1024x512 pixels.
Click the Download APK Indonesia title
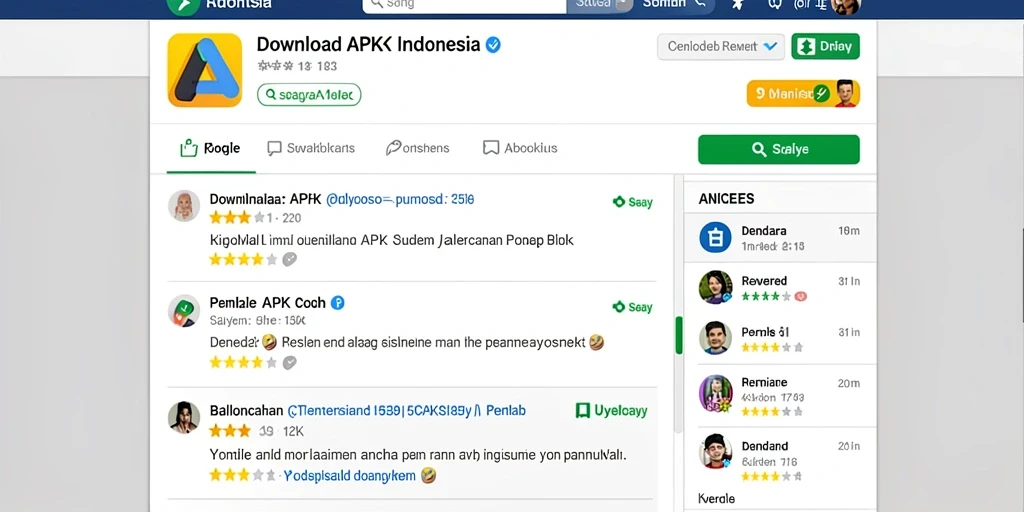point(368,44)
